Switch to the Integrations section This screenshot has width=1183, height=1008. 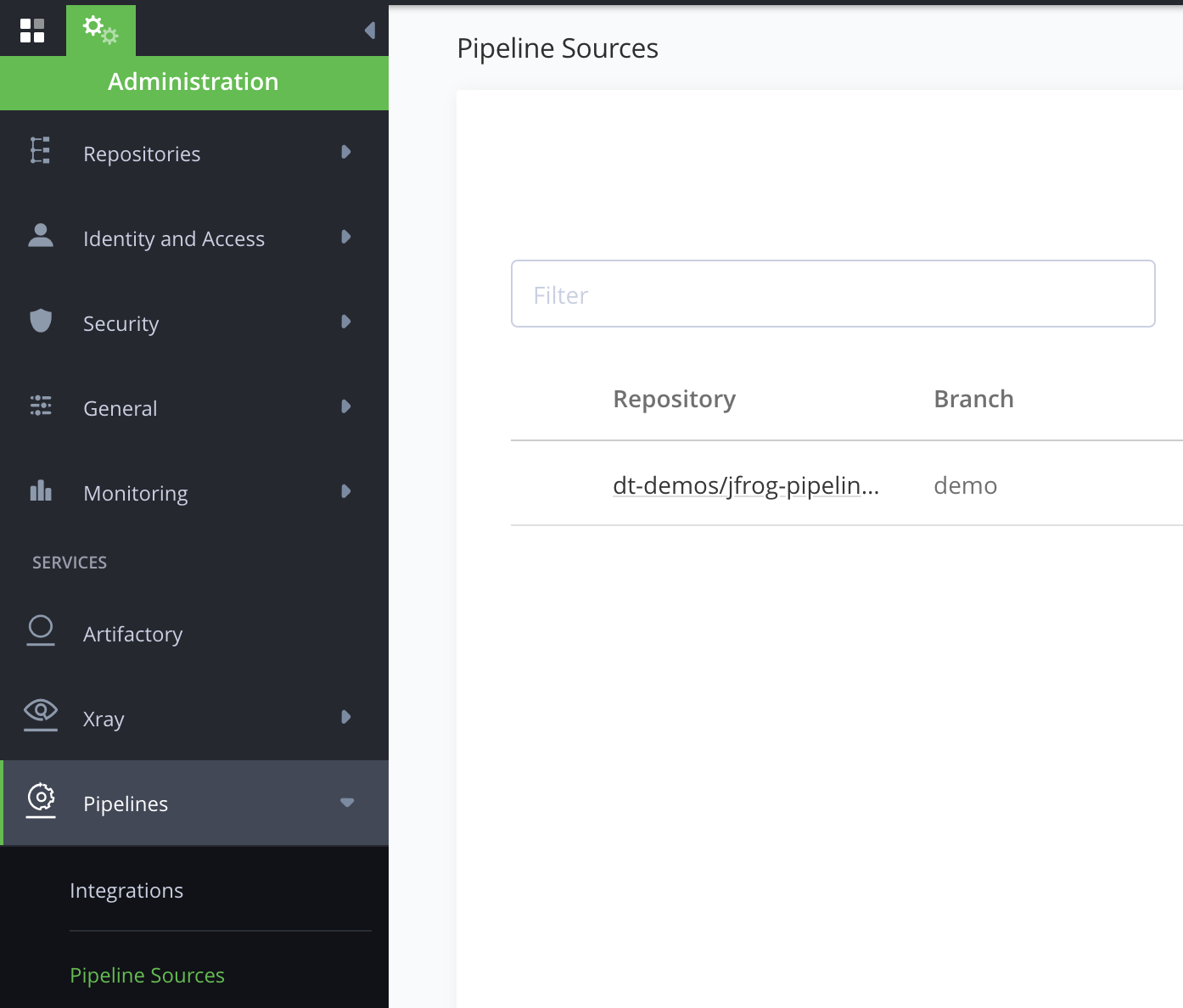coord(126,890)
